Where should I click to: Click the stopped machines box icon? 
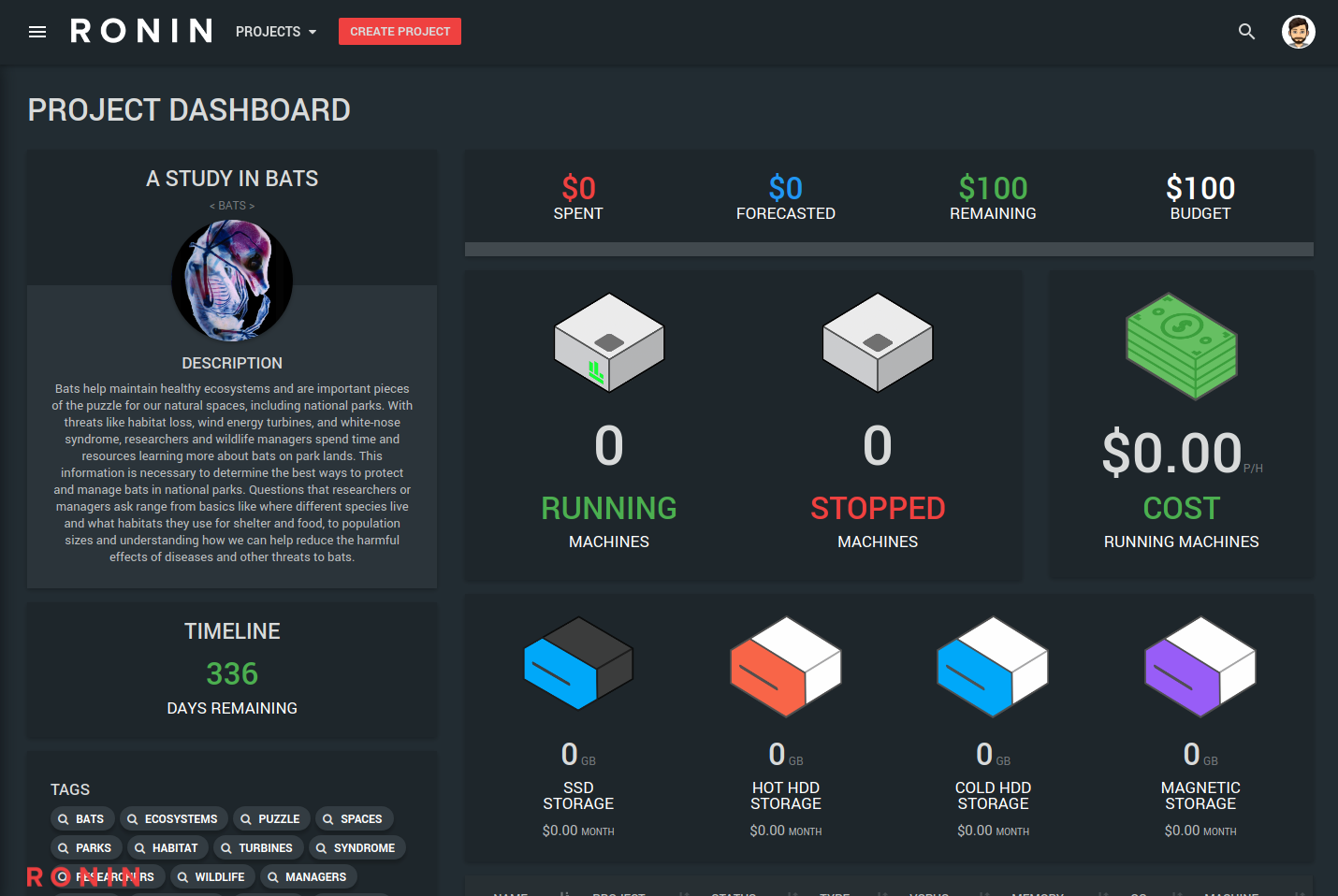coord(878,342)
